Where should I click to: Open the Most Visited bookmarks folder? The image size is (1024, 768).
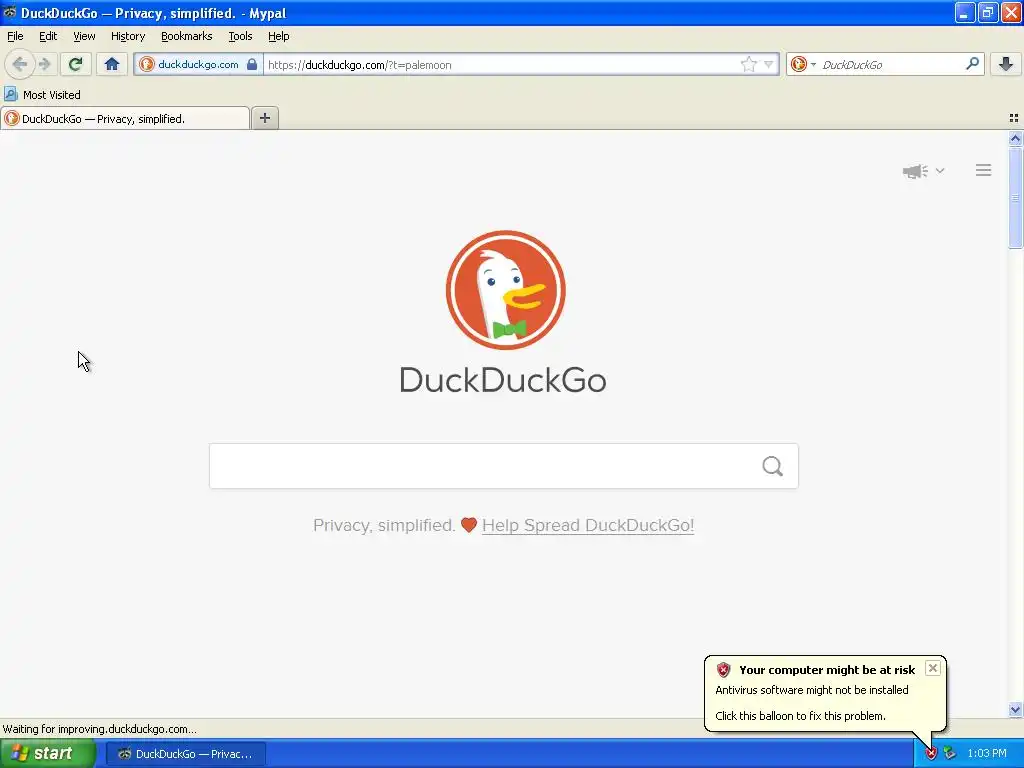42,95
